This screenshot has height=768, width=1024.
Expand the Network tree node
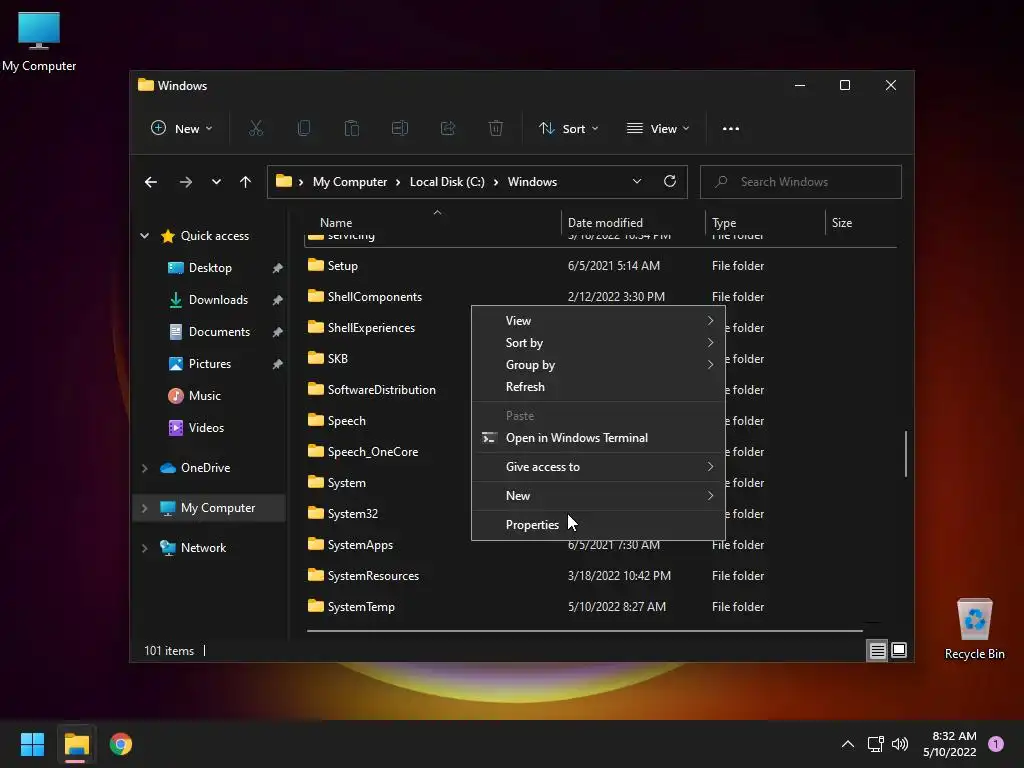pyautogui.click(x=144, y=548)
